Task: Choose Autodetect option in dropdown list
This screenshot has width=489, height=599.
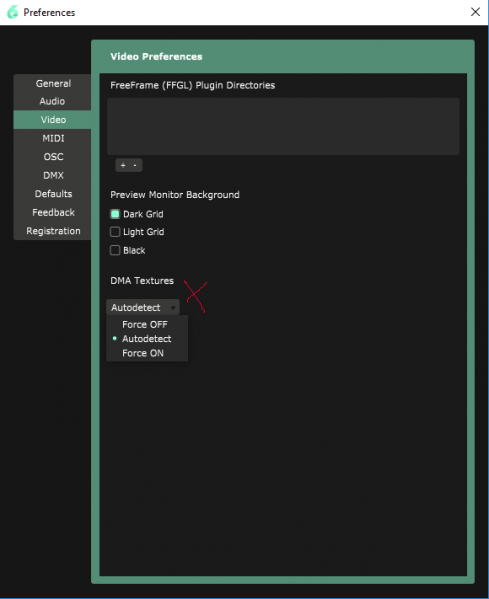Action: click(147, 339)
